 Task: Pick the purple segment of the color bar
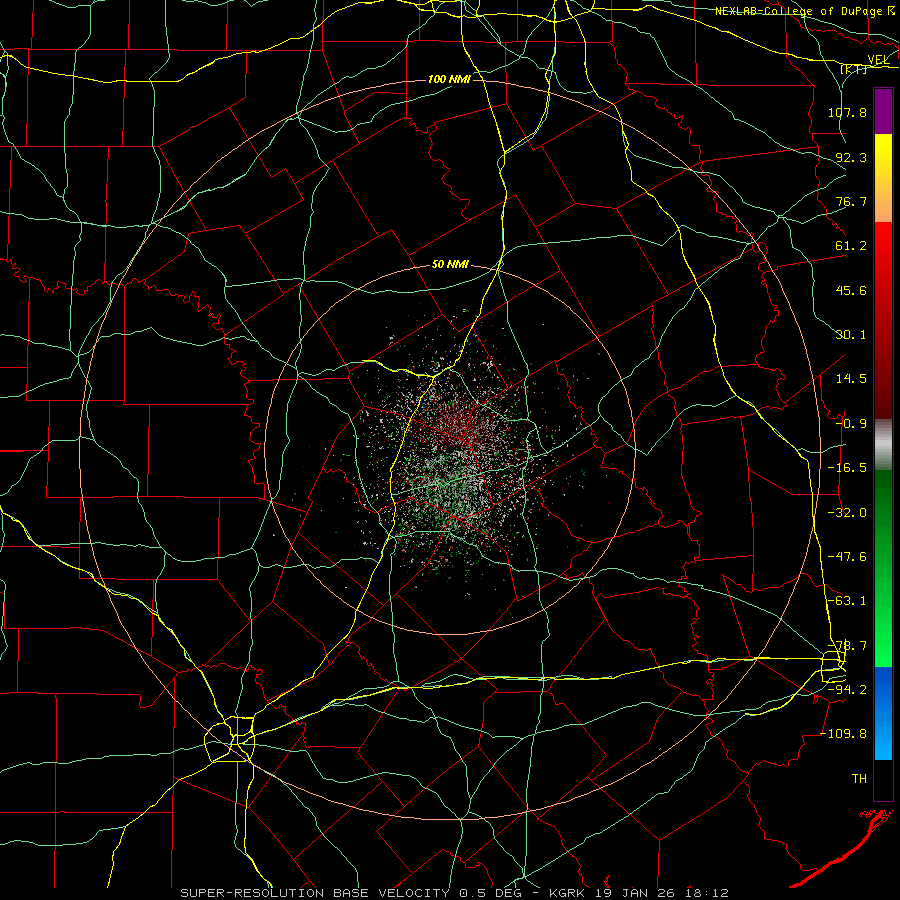883,112
